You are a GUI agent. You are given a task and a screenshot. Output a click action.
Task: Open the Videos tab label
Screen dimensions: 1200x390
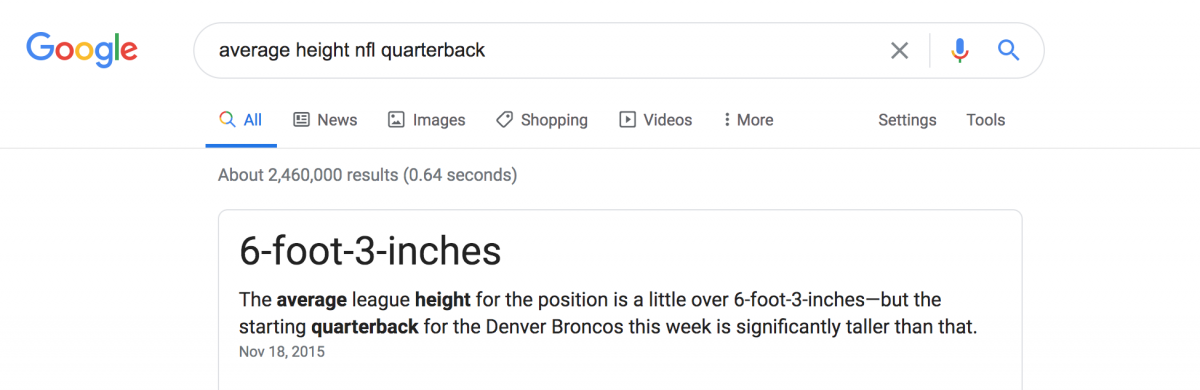667,120
